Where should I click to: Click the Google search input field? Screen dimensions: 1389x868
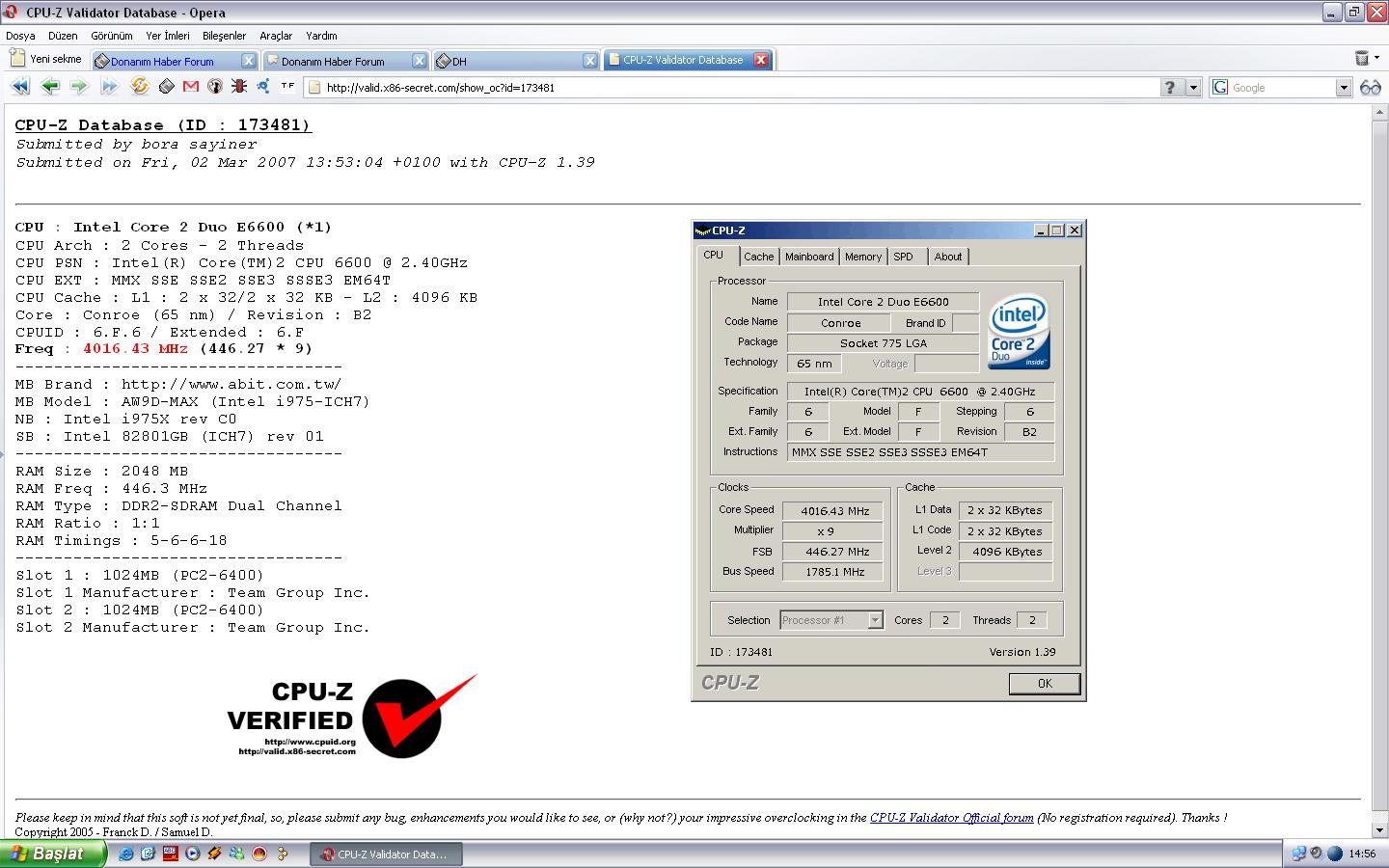point(1282,88)
